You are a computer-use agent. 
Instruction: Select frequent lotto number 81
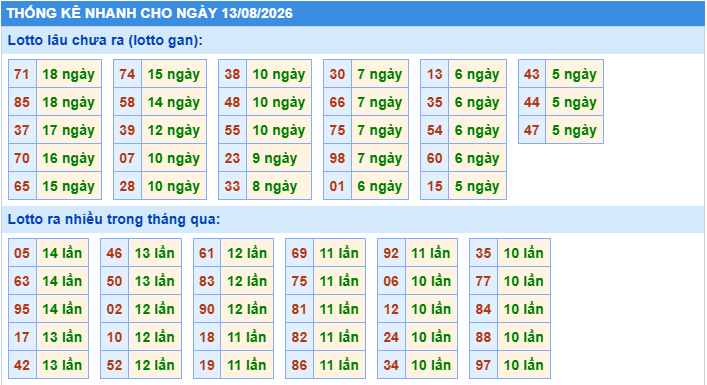[299, 309]
